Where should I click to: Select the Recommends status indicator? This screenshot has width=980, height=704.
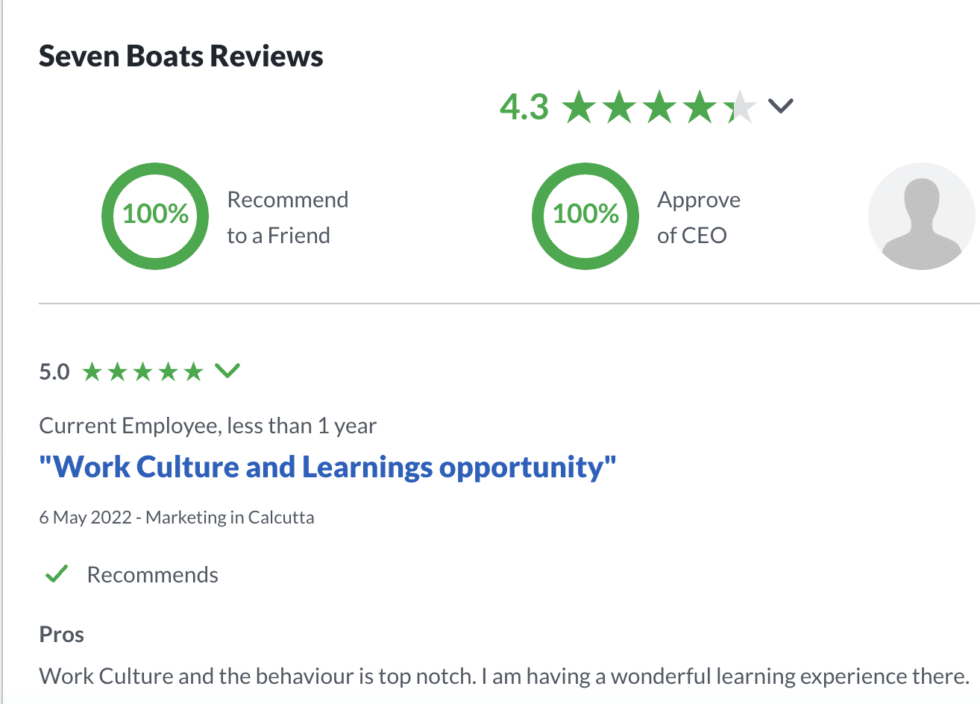[152, 574]
